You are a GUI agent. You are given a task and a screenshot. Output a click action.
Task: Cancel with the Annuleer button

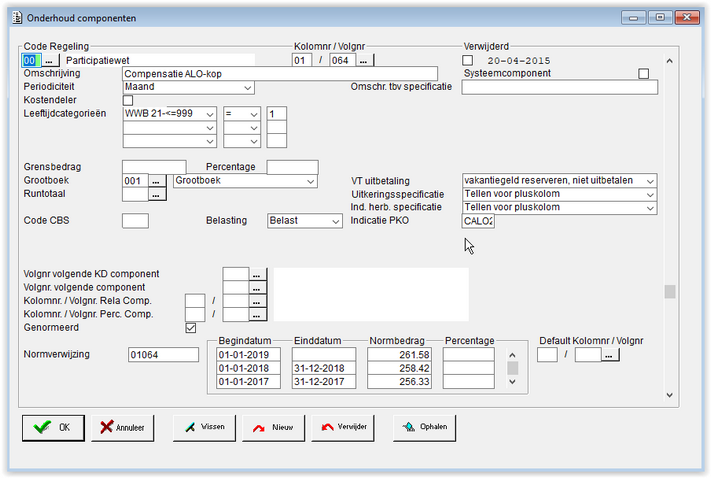[122, 427]
